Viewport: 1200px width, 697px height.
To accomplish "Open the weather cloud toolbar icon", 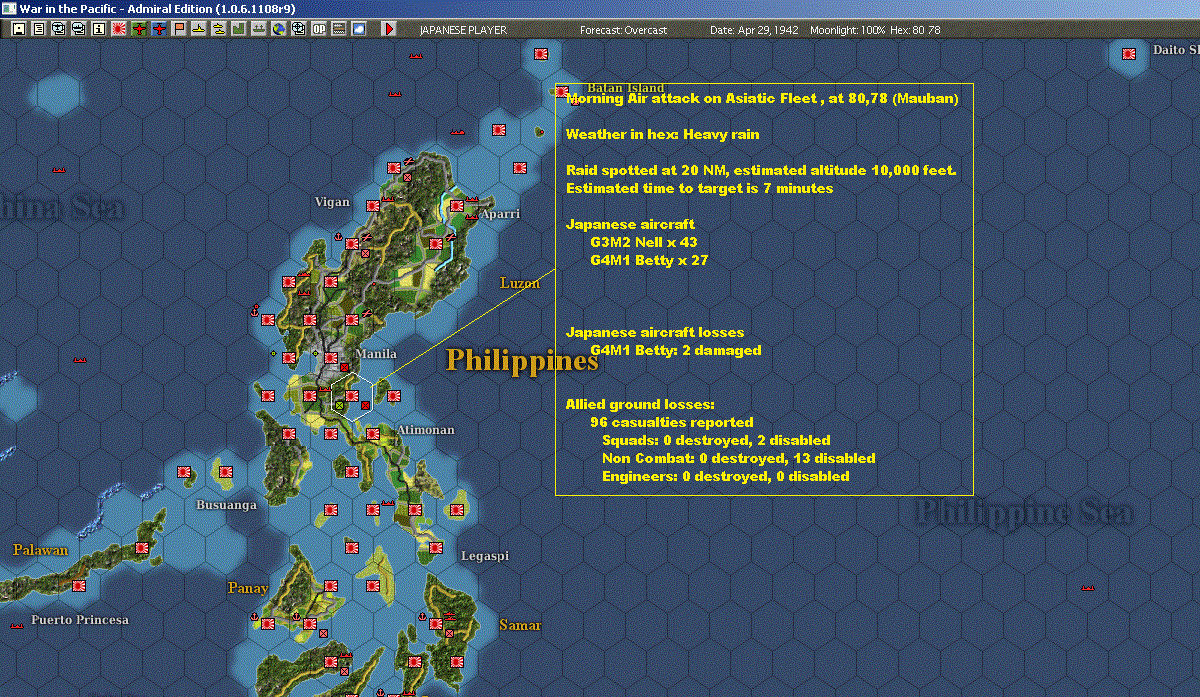I will 359,30.
